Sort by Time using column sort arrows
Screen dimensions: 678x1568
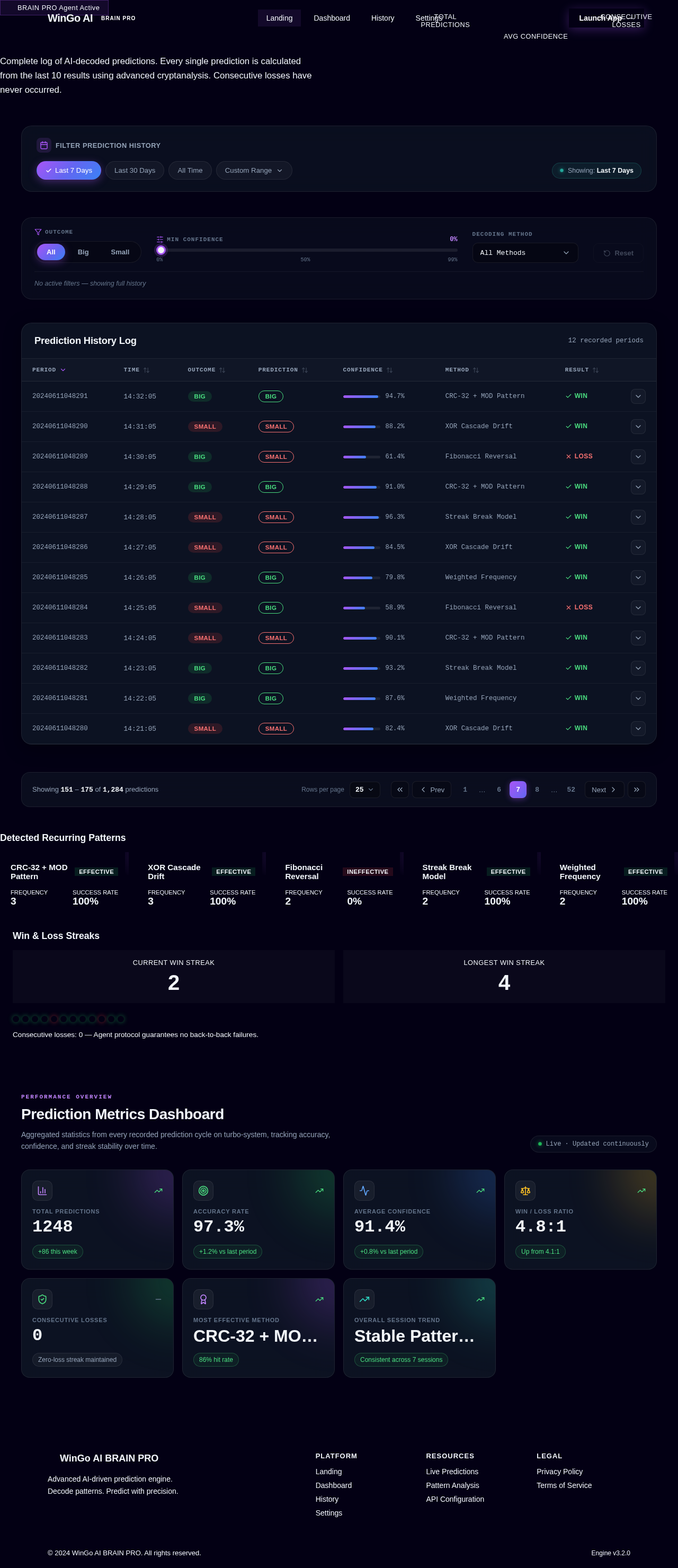tap(147, 370)
